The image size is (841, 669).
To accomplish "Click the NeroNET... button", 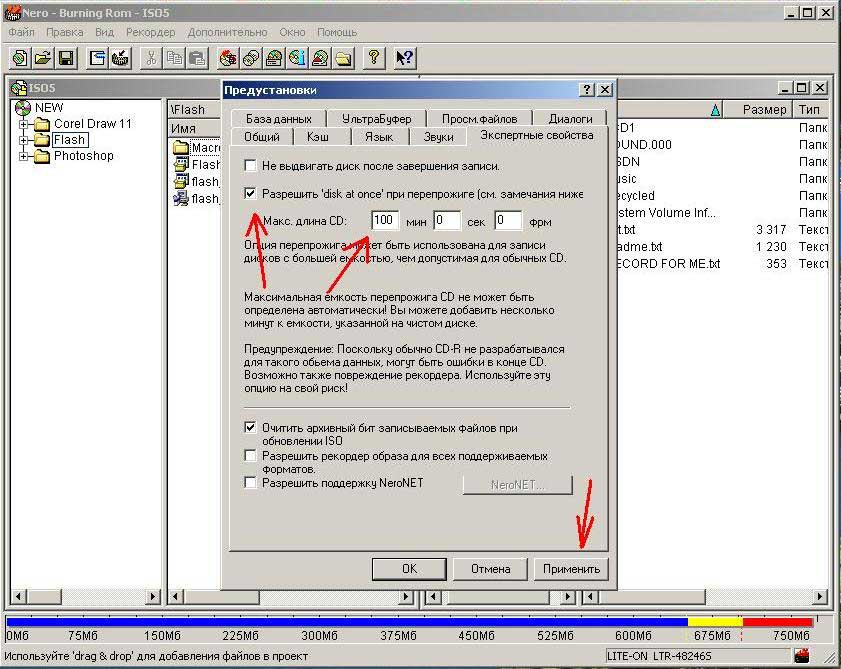I will (518, 485).
